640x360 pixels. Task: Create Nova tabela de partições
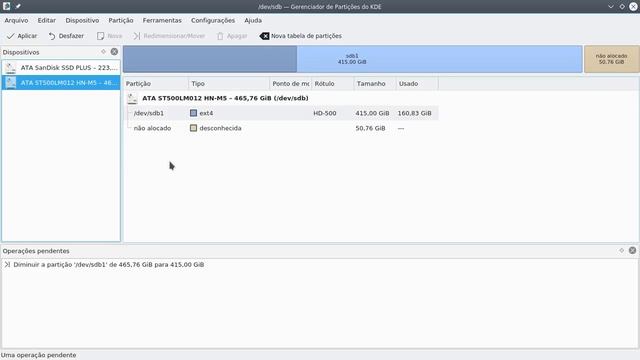(300, 36)
